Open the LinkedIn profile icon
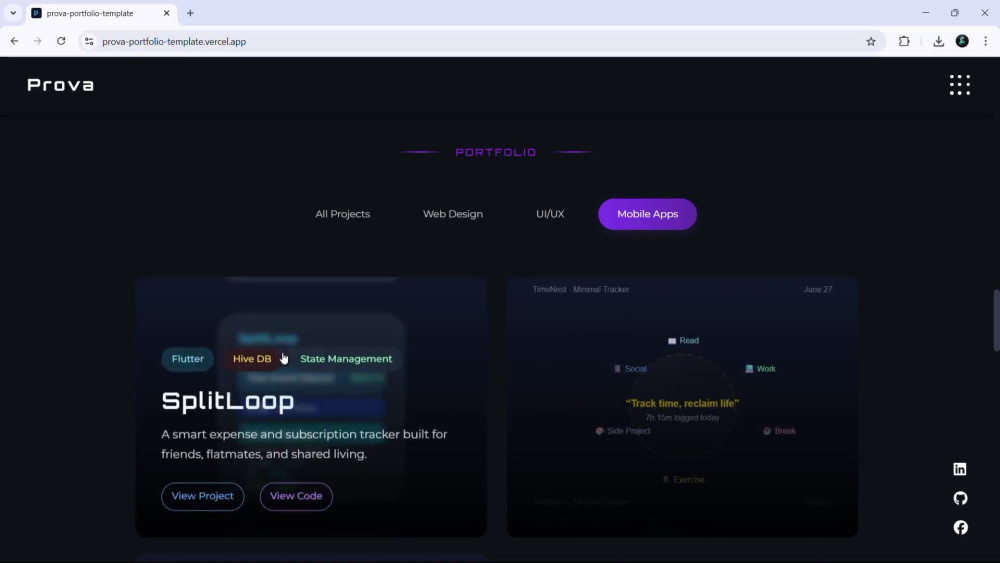The image size is (1000, 563). point(960,469)
